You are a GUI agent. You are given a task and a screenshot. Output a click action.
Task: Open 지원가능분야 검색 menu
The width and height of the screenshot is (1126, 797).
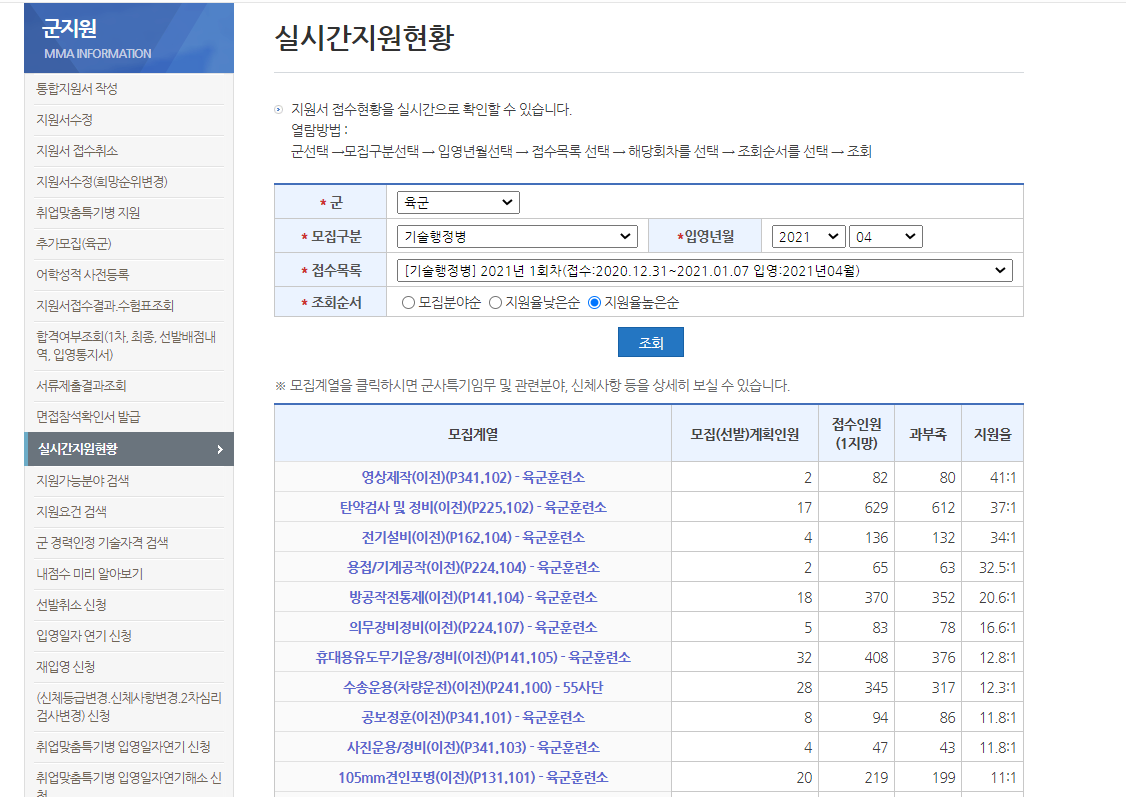83,480
